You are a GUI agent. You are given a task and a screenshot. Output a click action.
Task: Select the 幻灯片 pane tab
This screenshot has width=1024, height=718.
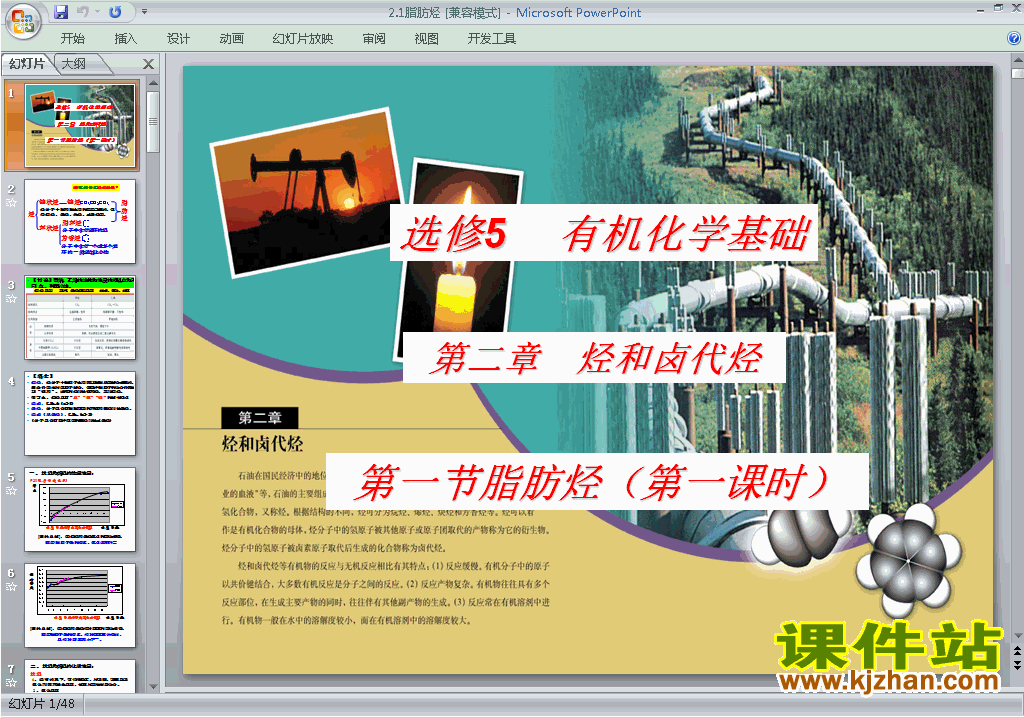(27, 63)
